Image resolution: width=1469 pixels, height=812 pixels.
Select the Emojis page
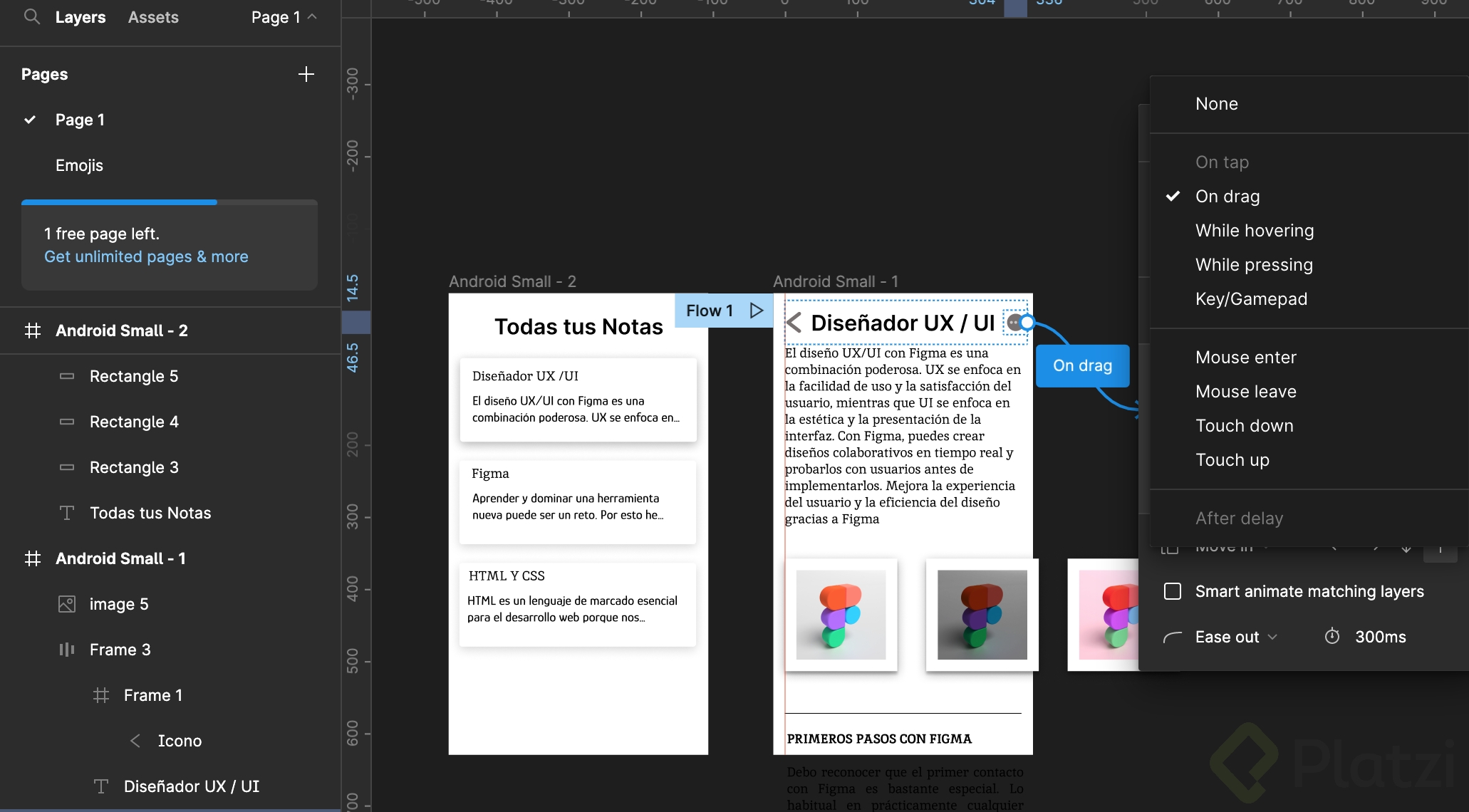pyautogui.click(x=79, y=165)
